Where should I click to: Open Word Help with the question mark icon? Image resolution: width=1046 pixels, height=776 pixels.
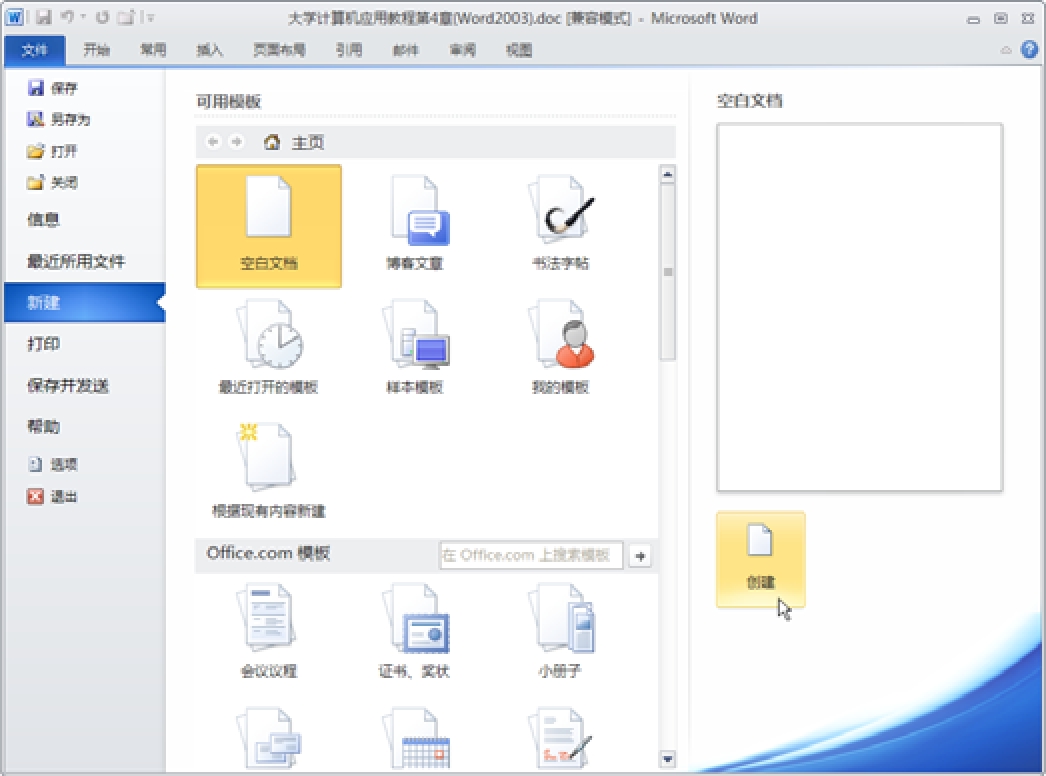(x=1029, y=49)
